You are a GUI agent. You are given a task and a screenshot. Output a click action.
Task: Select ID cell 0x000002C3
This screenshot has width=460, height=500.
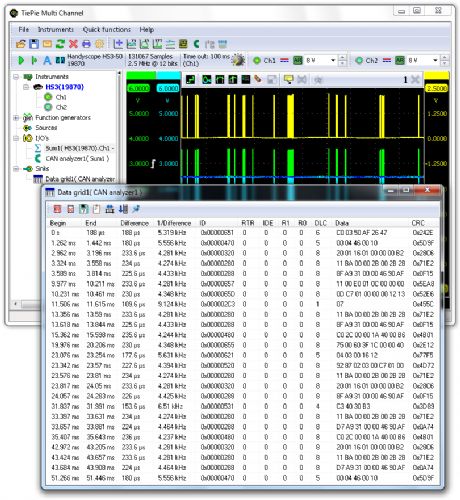point(218,304)
